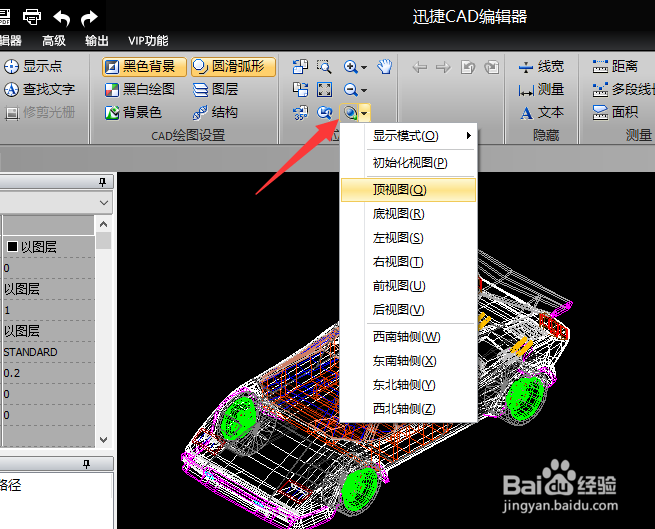Open the 高级 ribbon tab
Image resolution: width=655 pixels, height=529 pixels.
point(54,41)
